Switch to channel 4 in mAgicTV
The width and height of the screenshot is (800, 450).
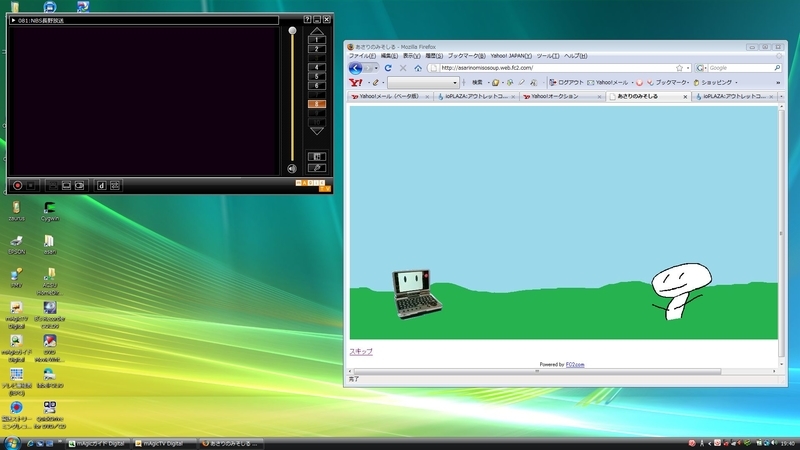point(317,67)
